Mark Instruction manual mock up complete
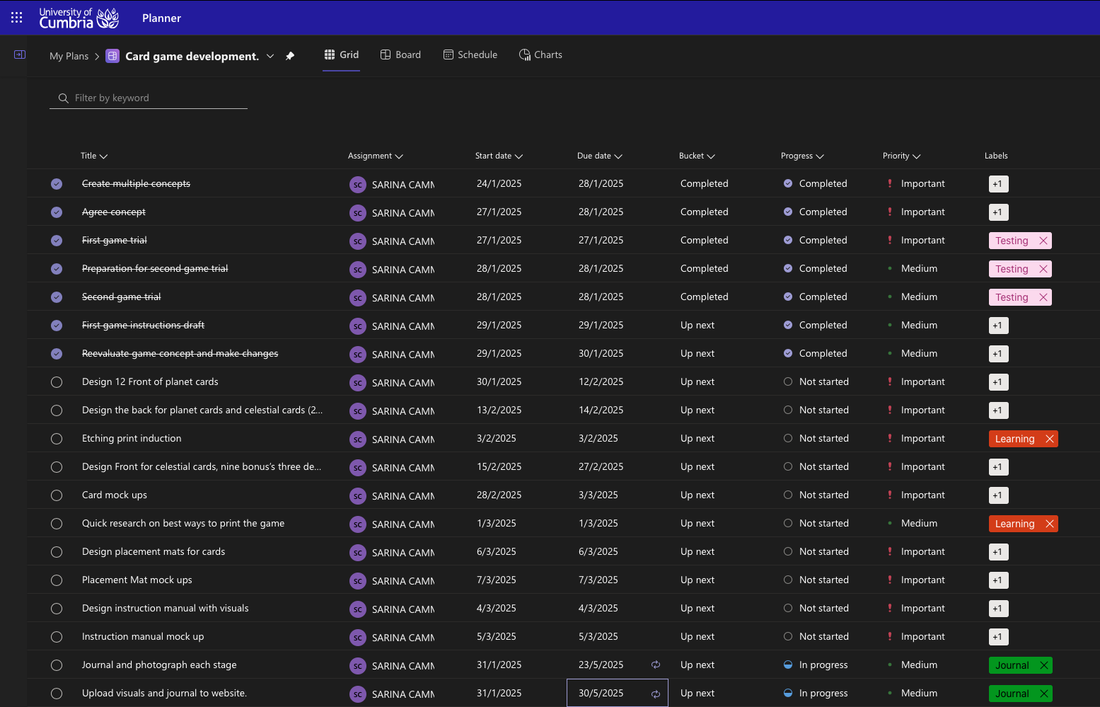Image resolution: width=1100 pixels, height=707 pixels. (x=57, y=637)
